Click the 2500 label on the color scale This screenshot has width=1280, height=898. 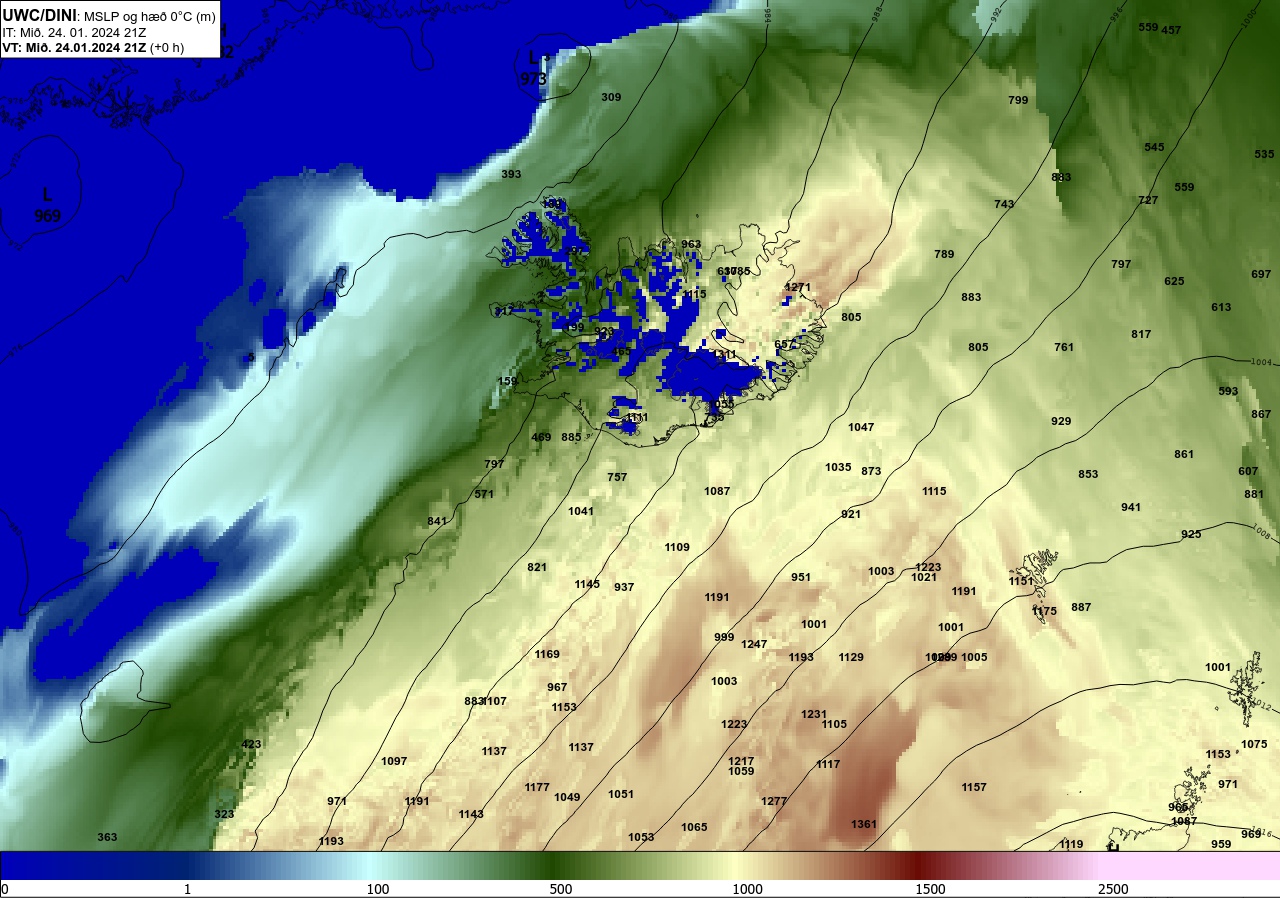[x=1113, y=889]
